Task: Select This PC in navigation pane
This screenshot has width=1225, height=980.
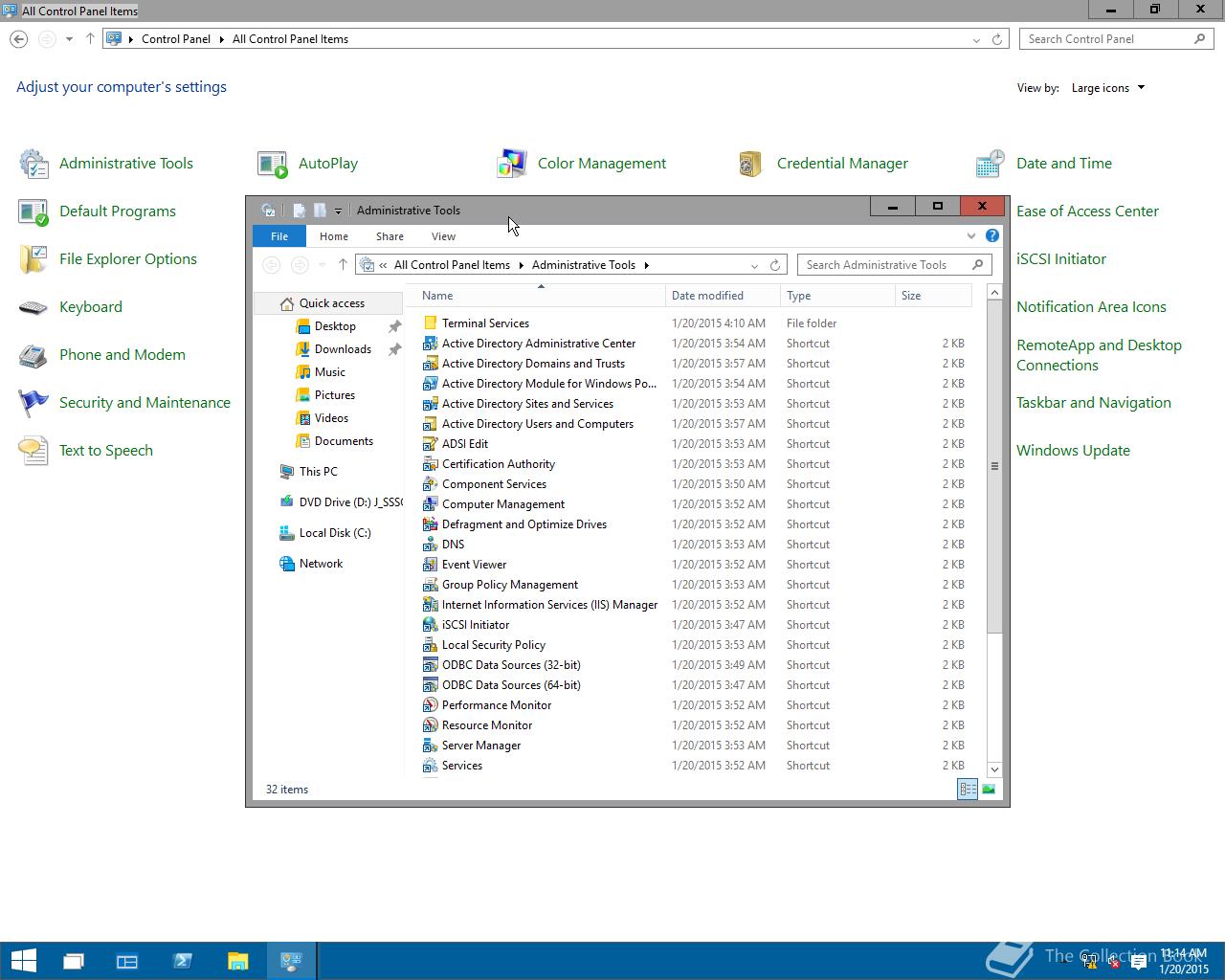Action: [318, 472]
